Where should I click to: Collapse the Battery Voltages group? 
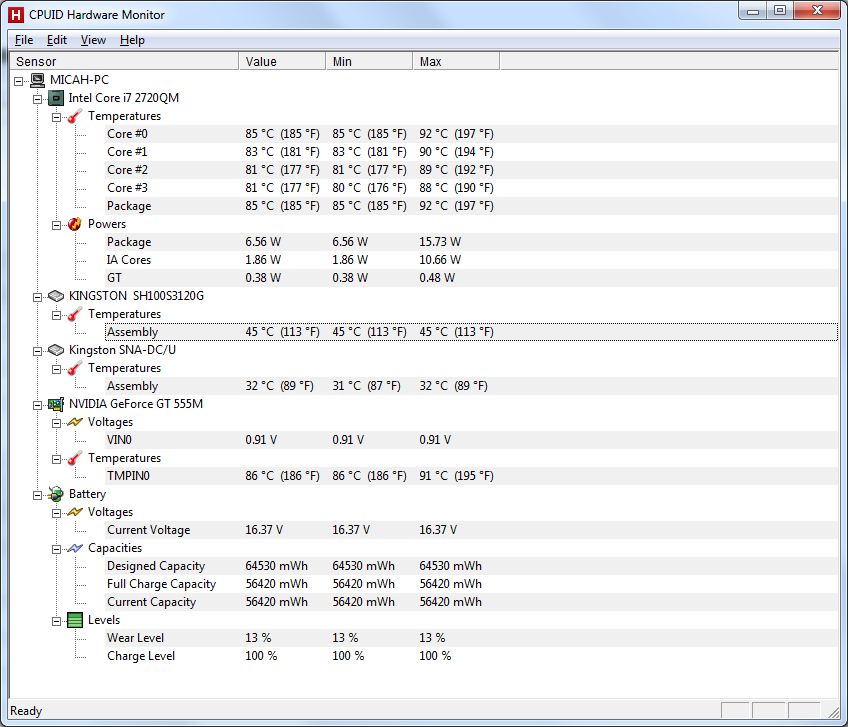(x=56, y=513)
